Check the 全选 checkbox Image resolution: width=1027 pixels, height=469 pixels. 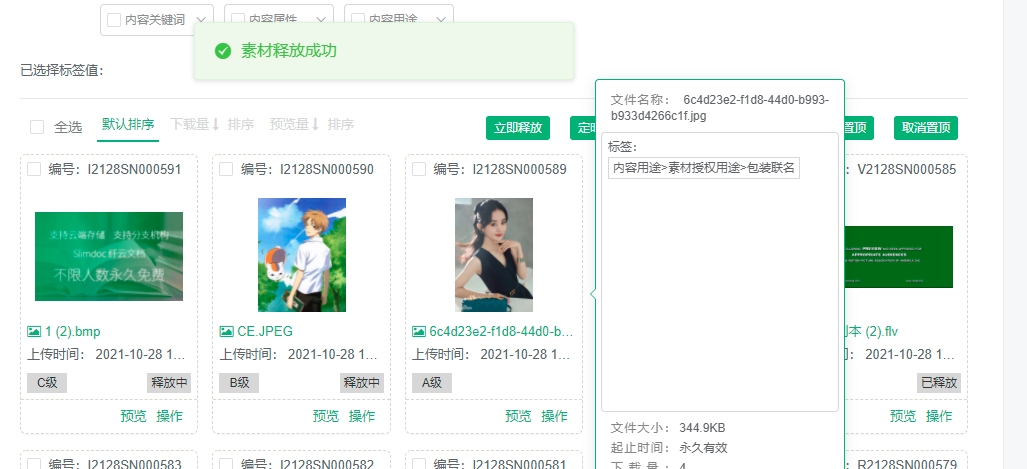click(37, 127)
